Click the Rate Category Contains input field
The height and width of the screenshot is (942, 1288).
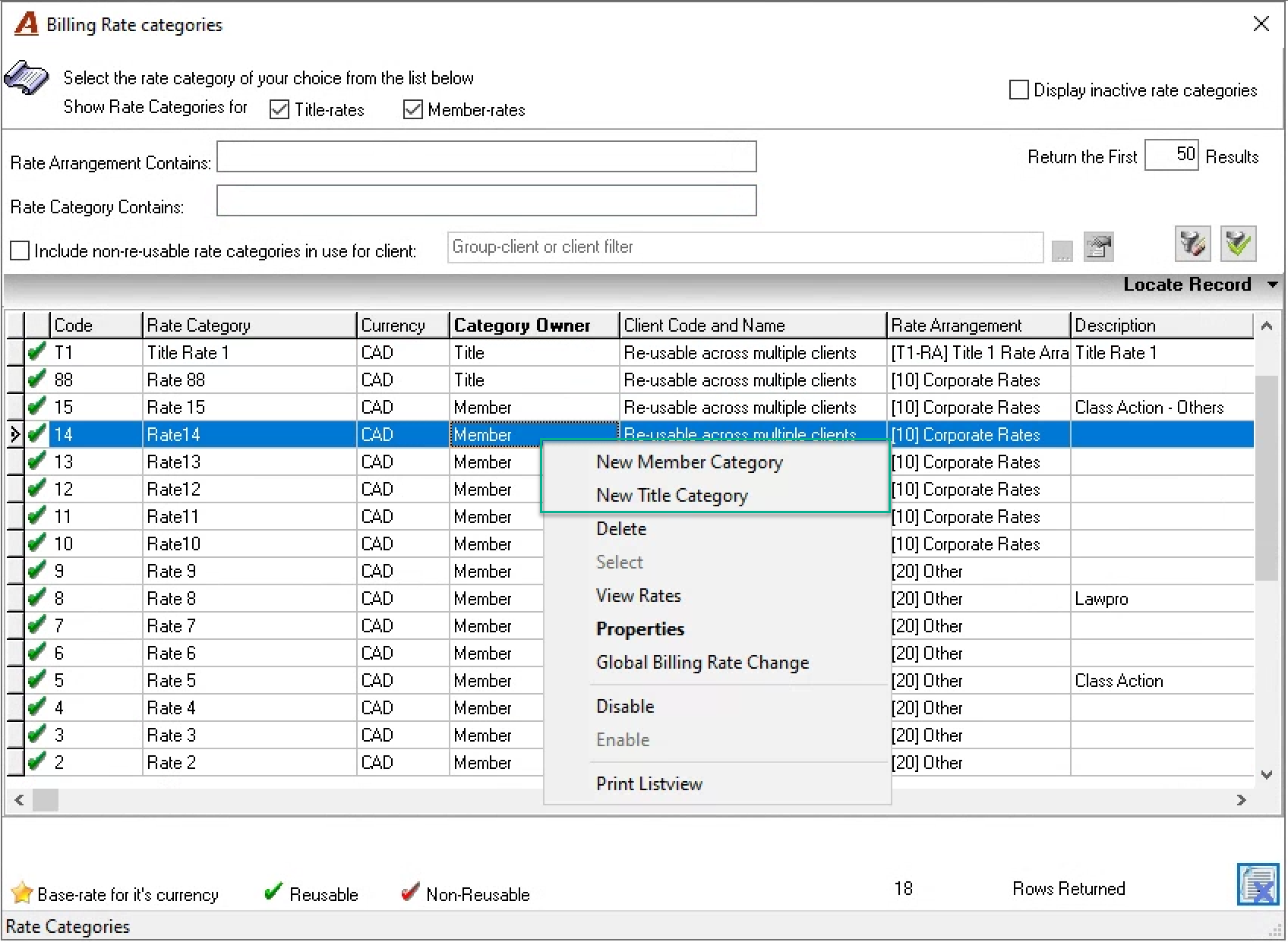tap(487, 200)
